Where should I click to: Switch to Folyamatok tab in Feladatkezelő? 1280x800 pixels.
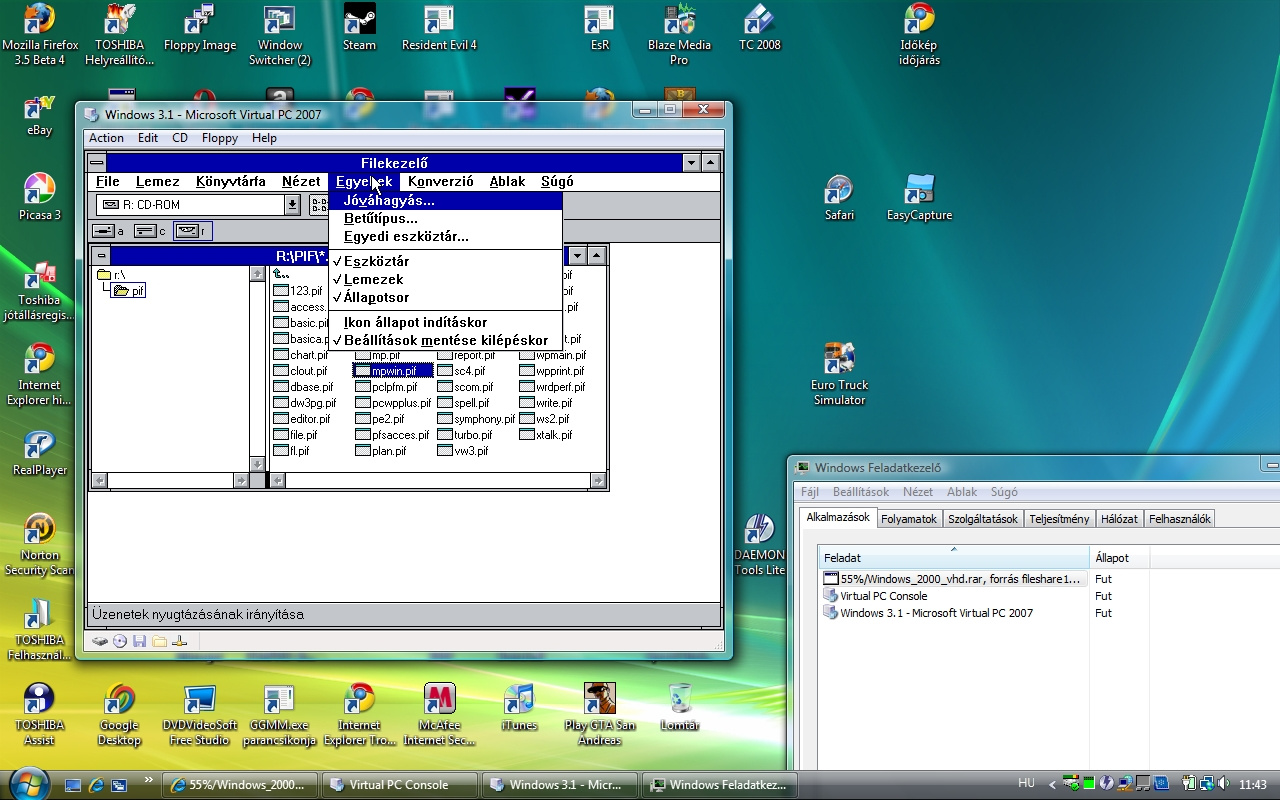(909, 519)
